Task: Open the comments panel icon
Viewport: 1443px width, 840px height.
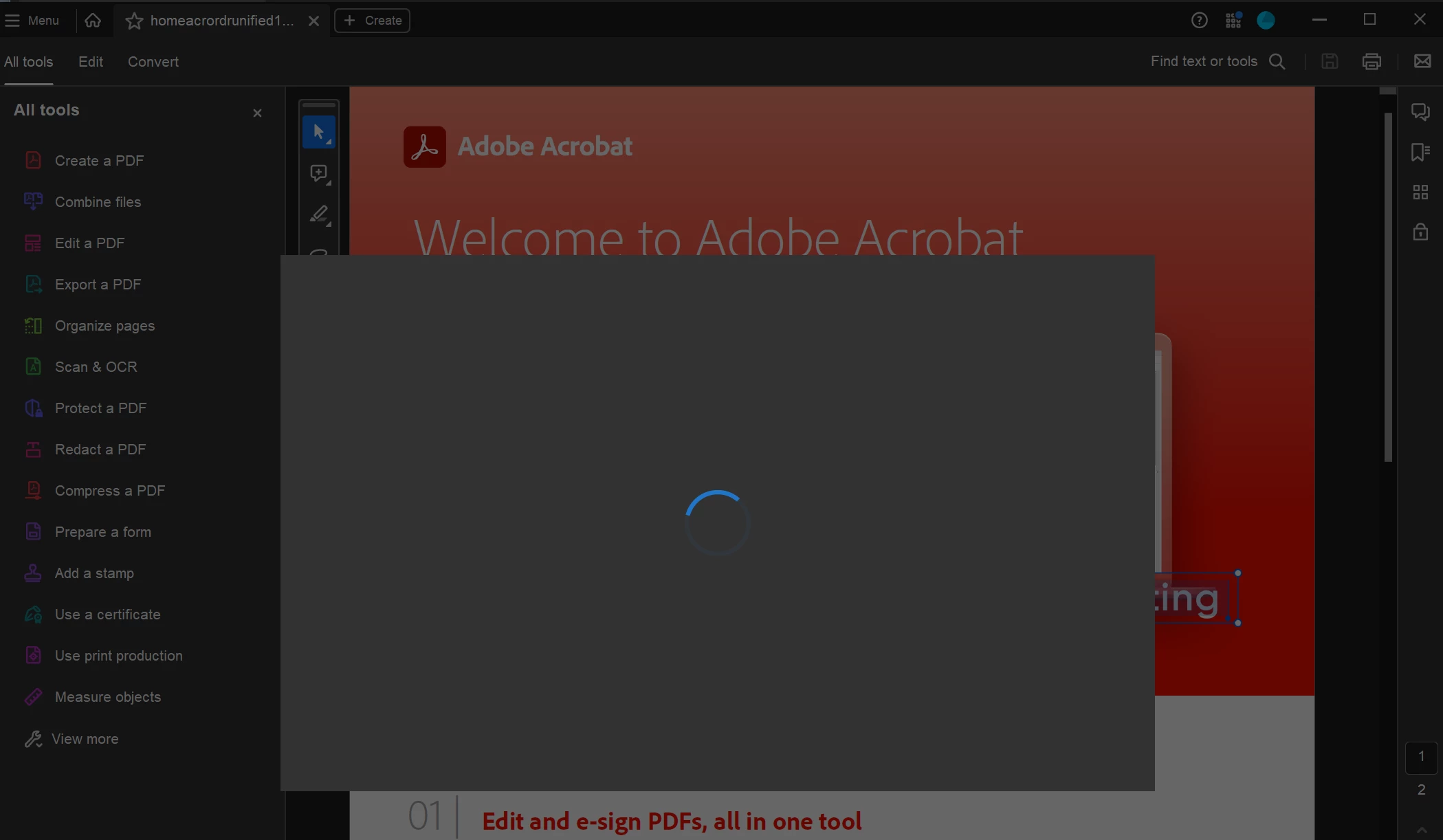Action: click(x=1420, y=111)
